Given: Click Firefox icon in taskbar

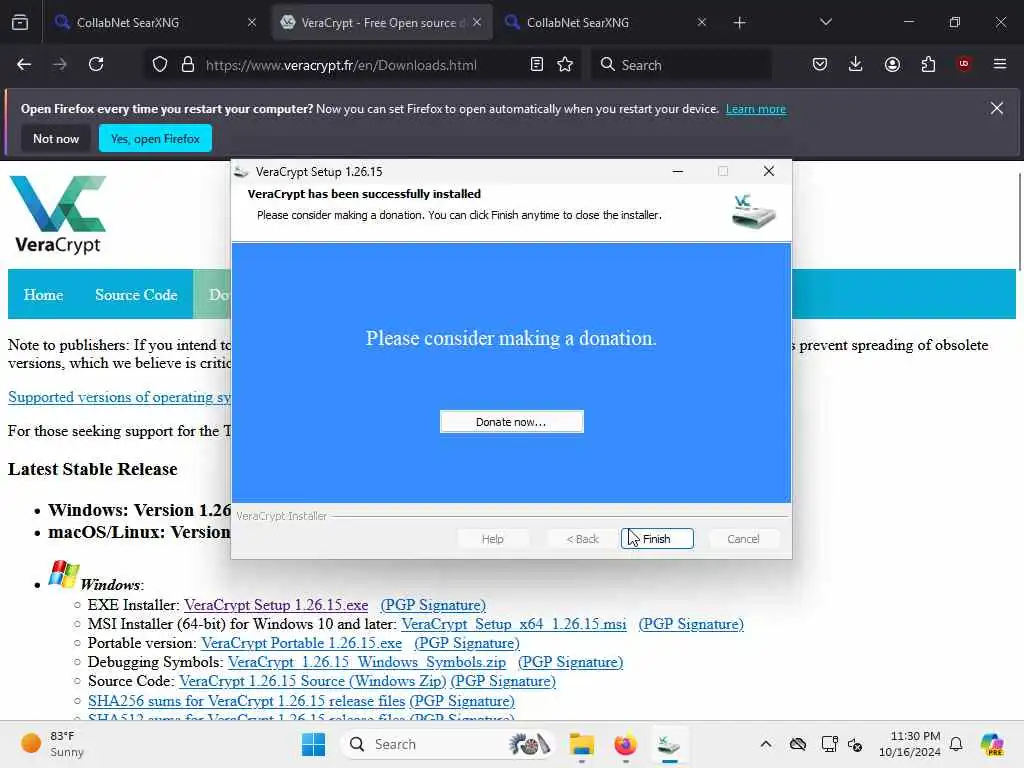Looking at the screenshot, I should pyautogui.click(x=625, y=744).
